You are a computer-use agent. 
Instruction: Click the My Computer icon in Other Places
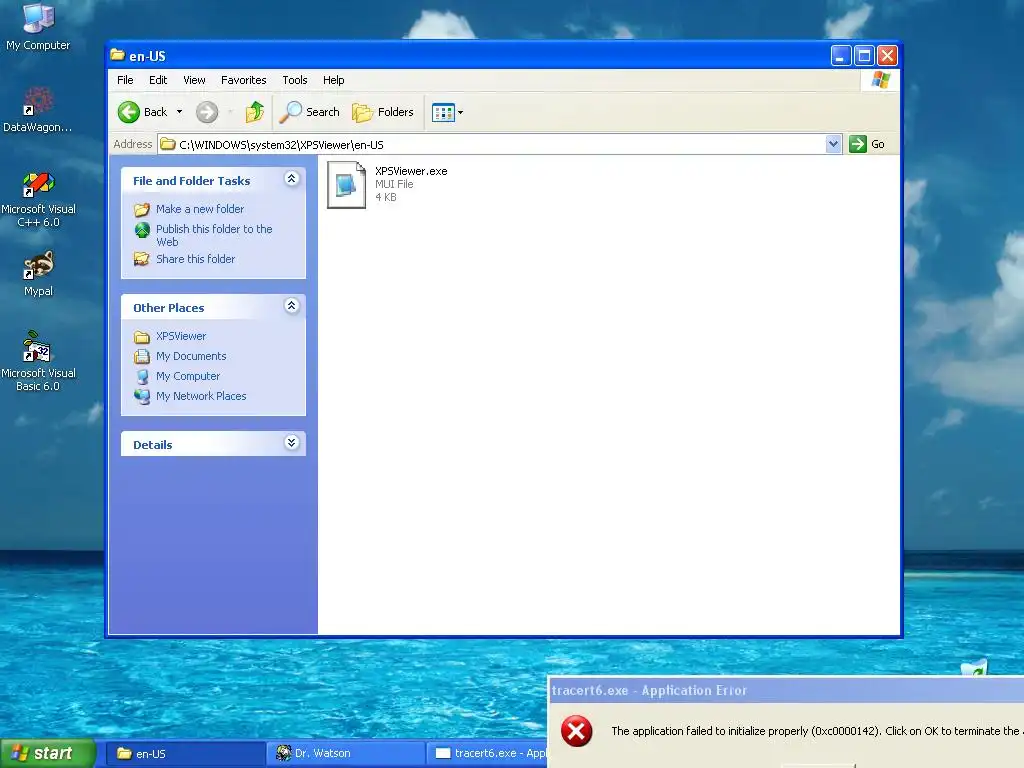point(142,376)
